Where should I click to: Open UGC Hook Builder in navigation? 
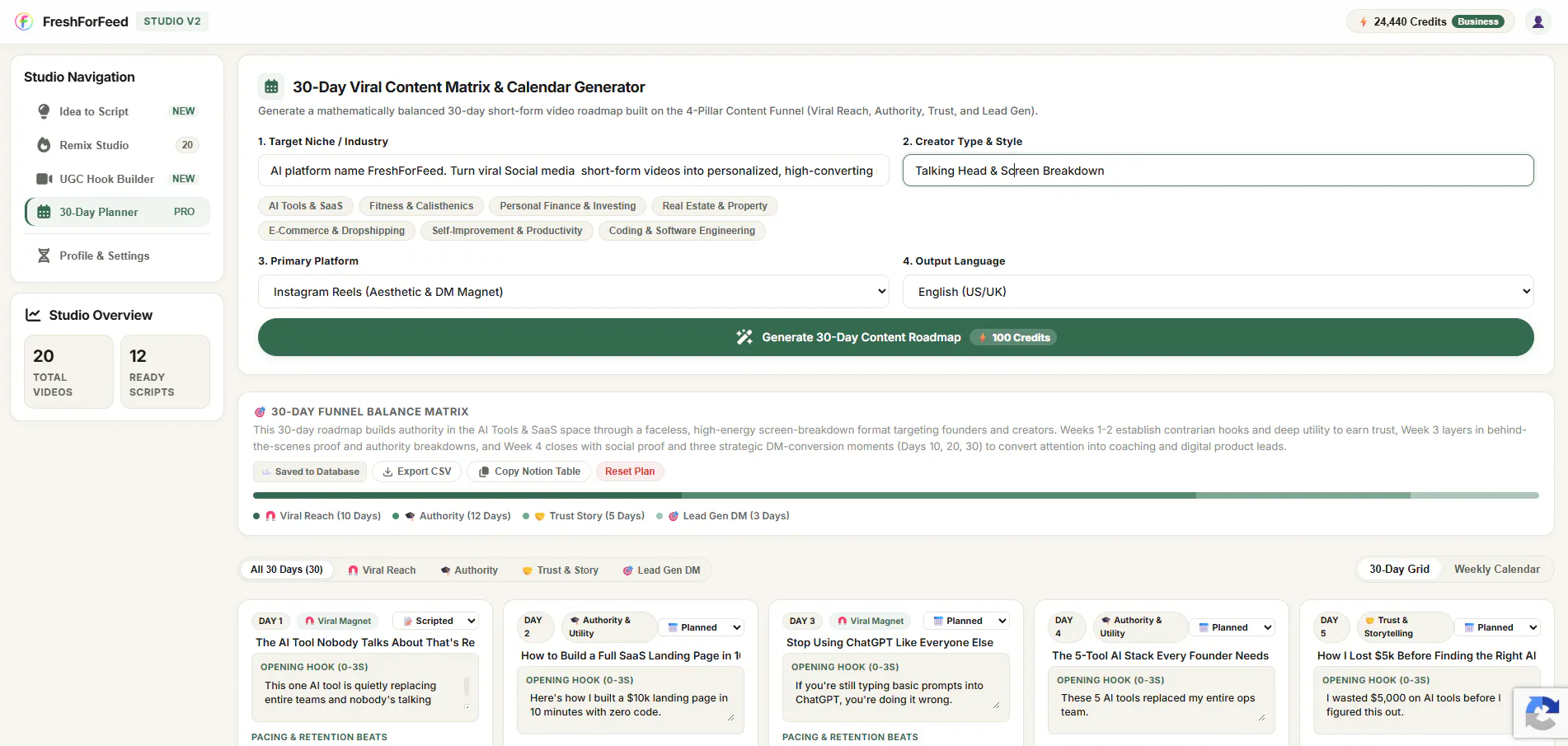pyautogui.click(x=117, y=179)
